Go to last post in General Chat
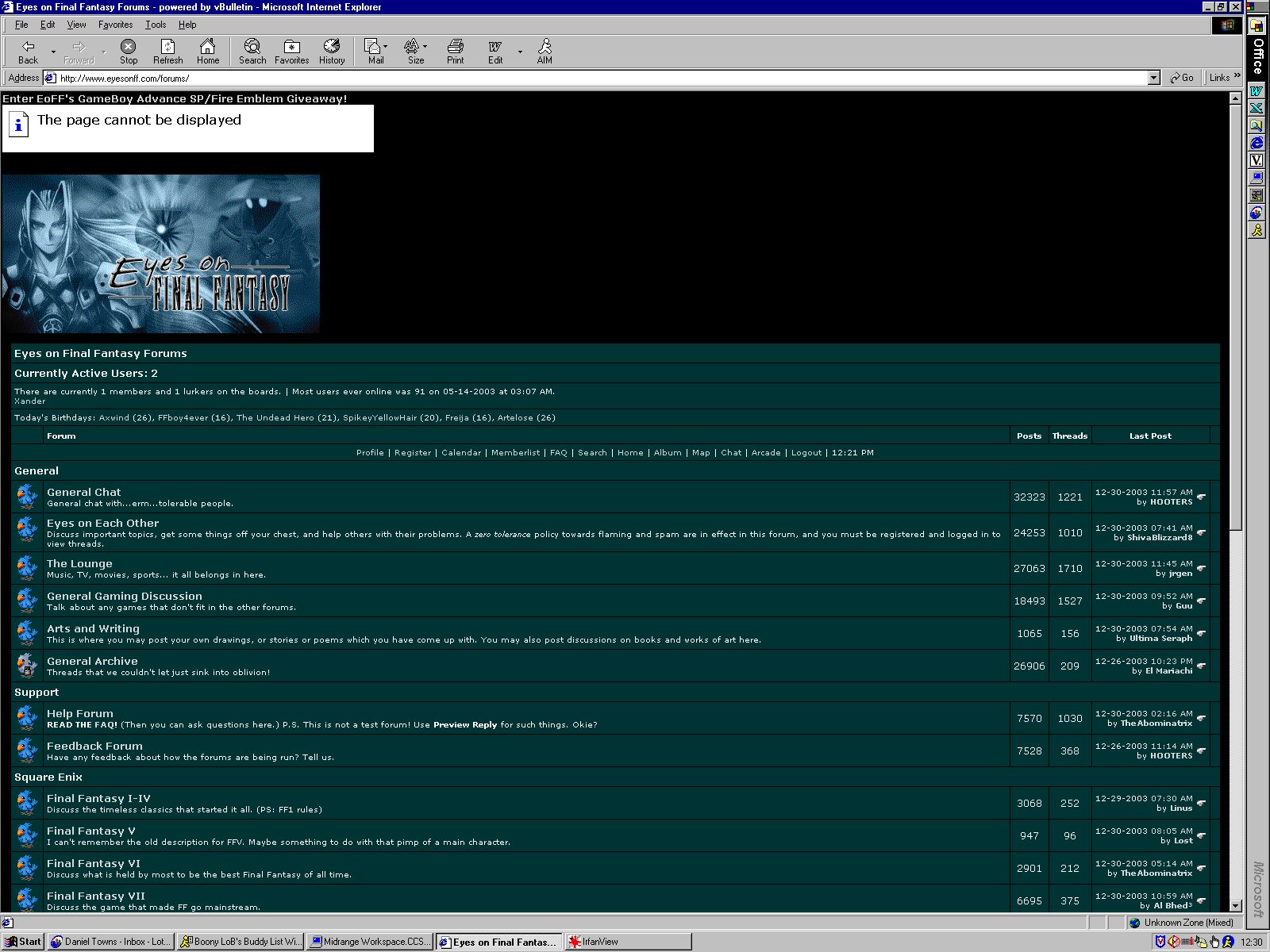Screen dimensions: 1270x952 [x=1202, y=497]
